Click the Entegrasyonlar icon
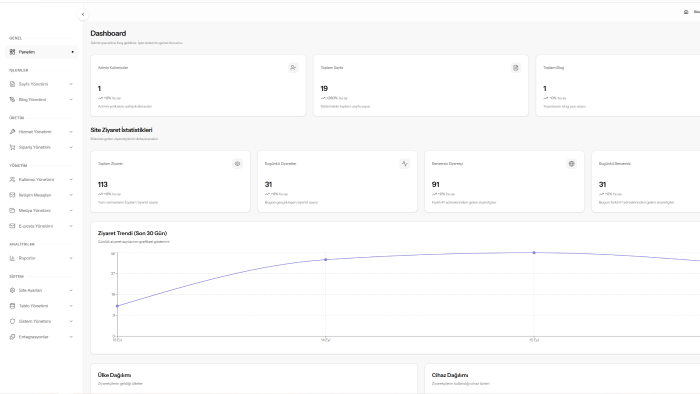The width and height of the screenshot is (700, 394). point(12,337)
